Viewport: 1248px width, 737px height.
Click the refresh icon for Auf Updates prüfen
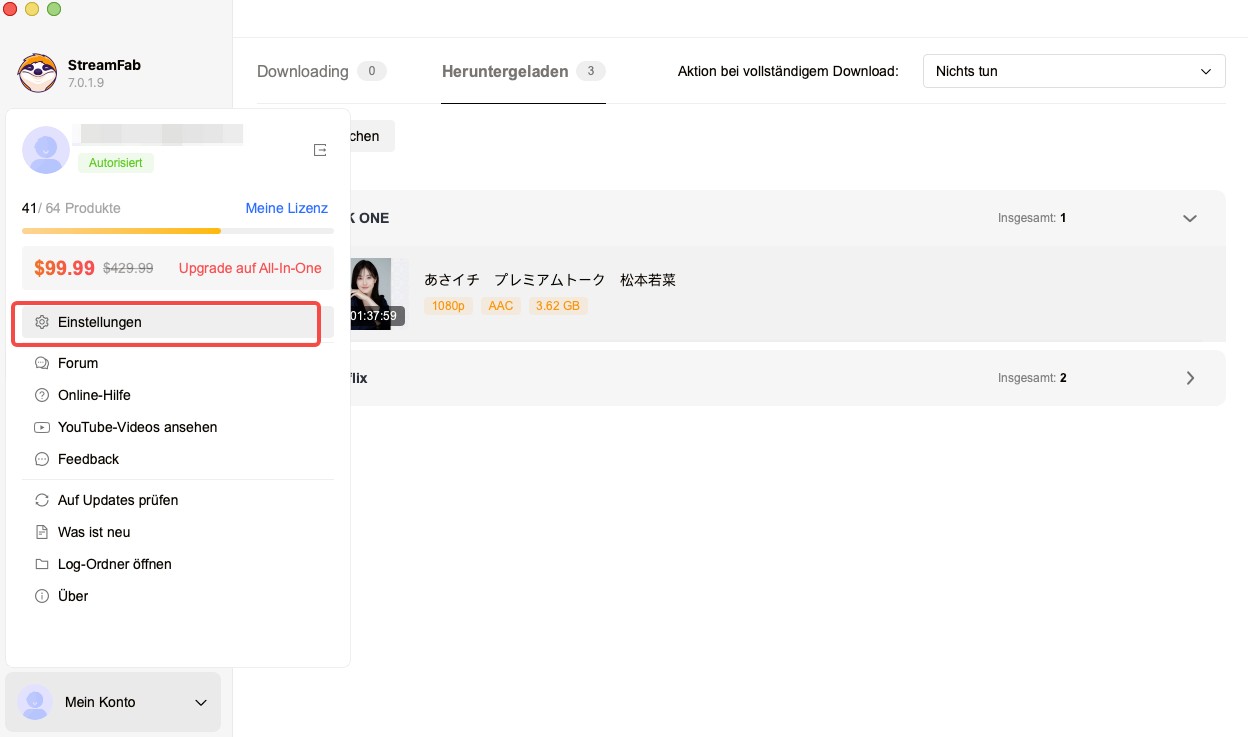click(42, 500)
